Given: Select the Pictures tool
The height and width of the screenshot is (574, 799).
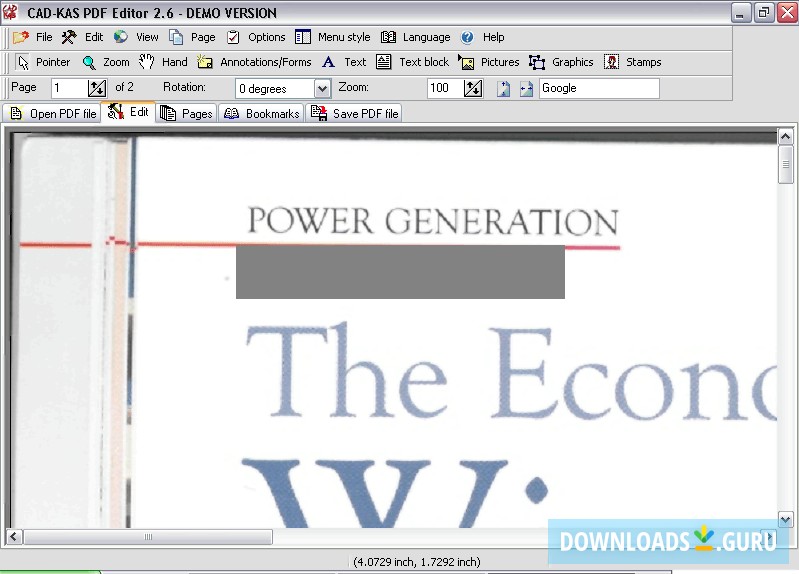Looking at the screenshot, I should click(x=489, y=62).
